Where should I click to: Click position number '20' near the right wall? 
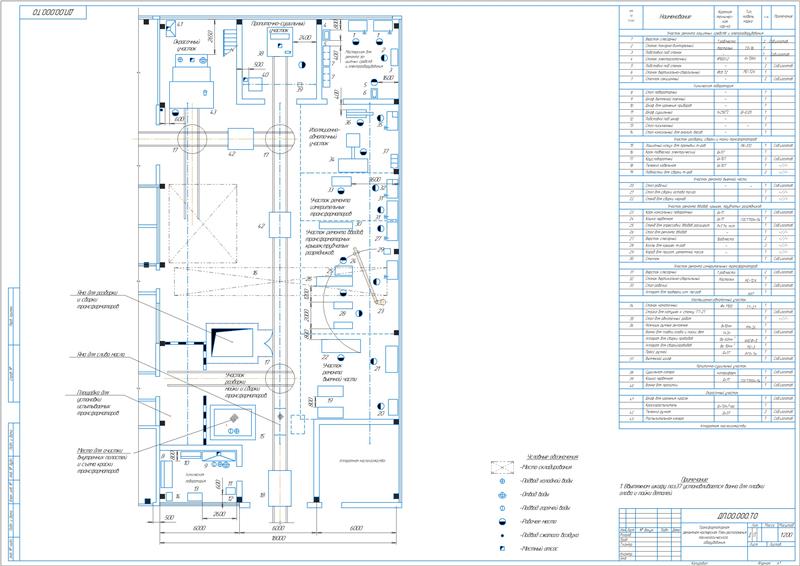pos(381,414)
